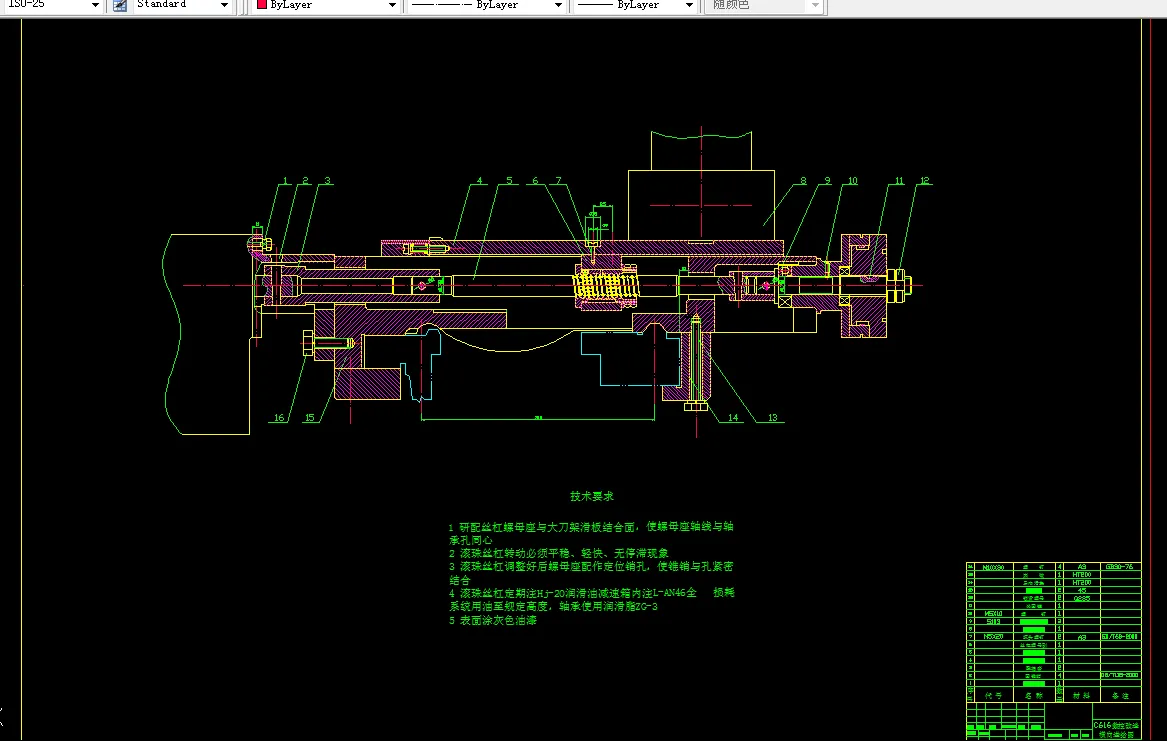The width and height of the screenshot is (1167, 741).
Task: Open the ISO-25 dimension style dropdown
Action: click(x=95, y=5)
